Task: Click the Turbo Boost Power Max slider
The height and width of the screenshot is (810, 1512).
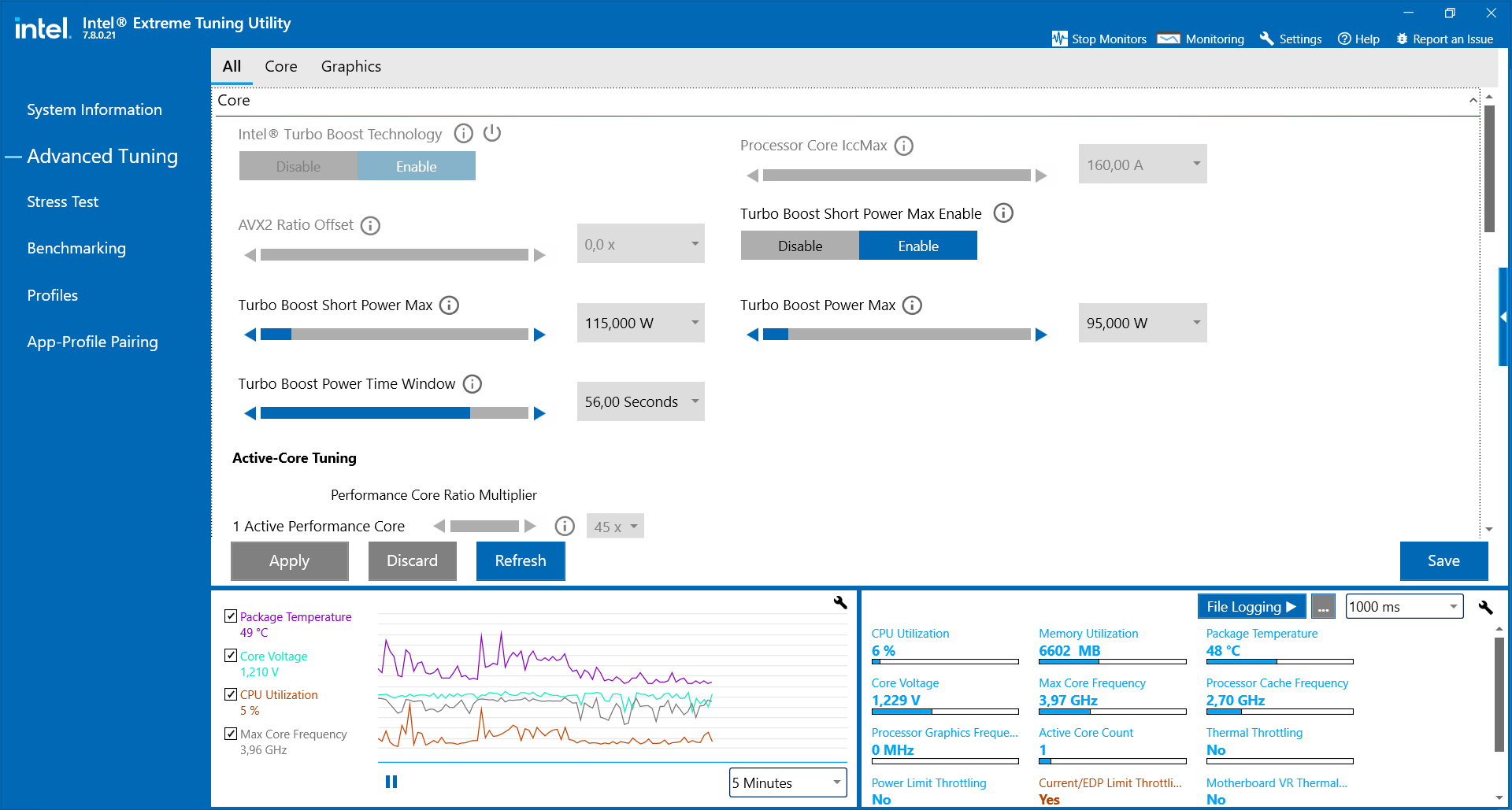Action: coord(897,335)
